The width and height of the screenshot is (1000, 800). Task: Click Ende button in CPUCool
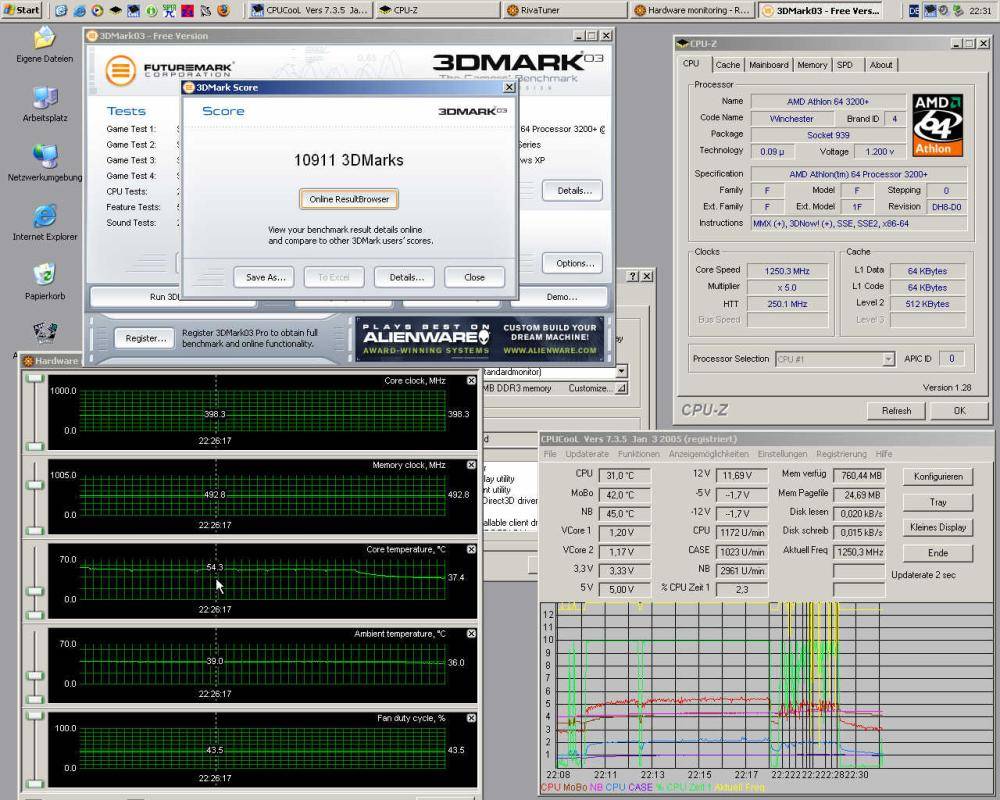click(x=938, y=552)
